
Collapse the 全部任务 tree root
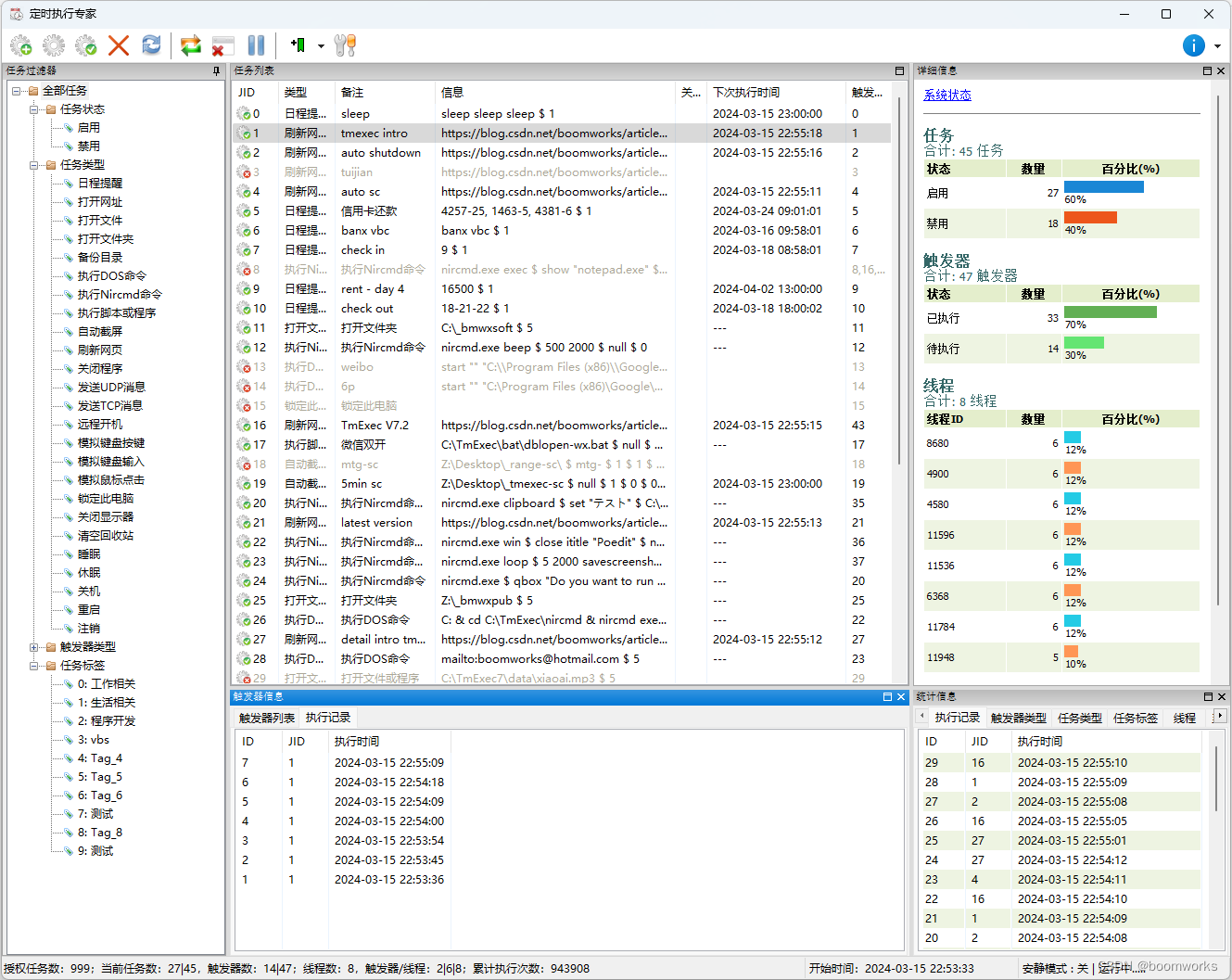click(x=17, y=91)
